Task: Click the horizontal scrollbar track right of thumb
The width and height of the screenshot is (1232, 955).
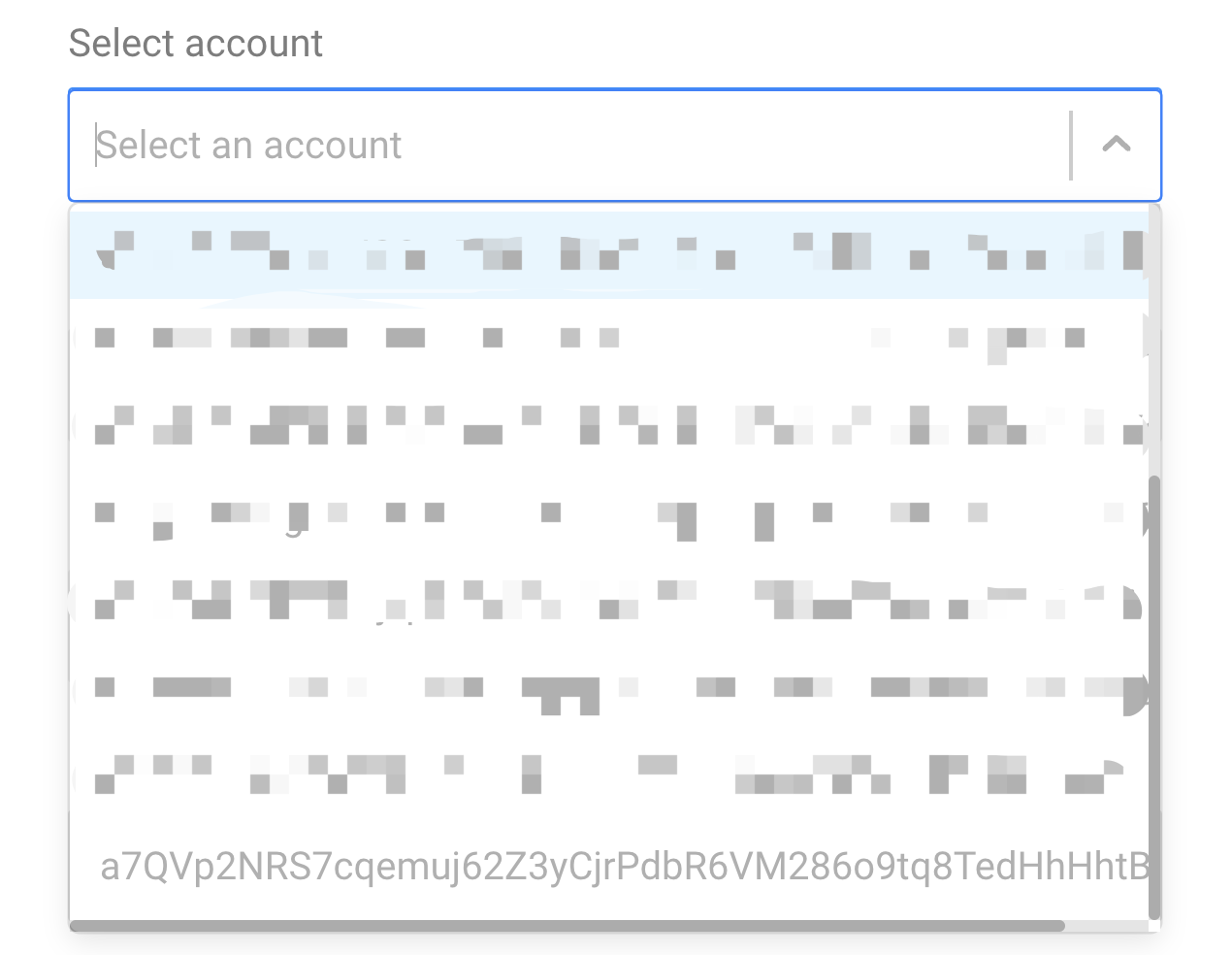Action: tap(1106, 926)
